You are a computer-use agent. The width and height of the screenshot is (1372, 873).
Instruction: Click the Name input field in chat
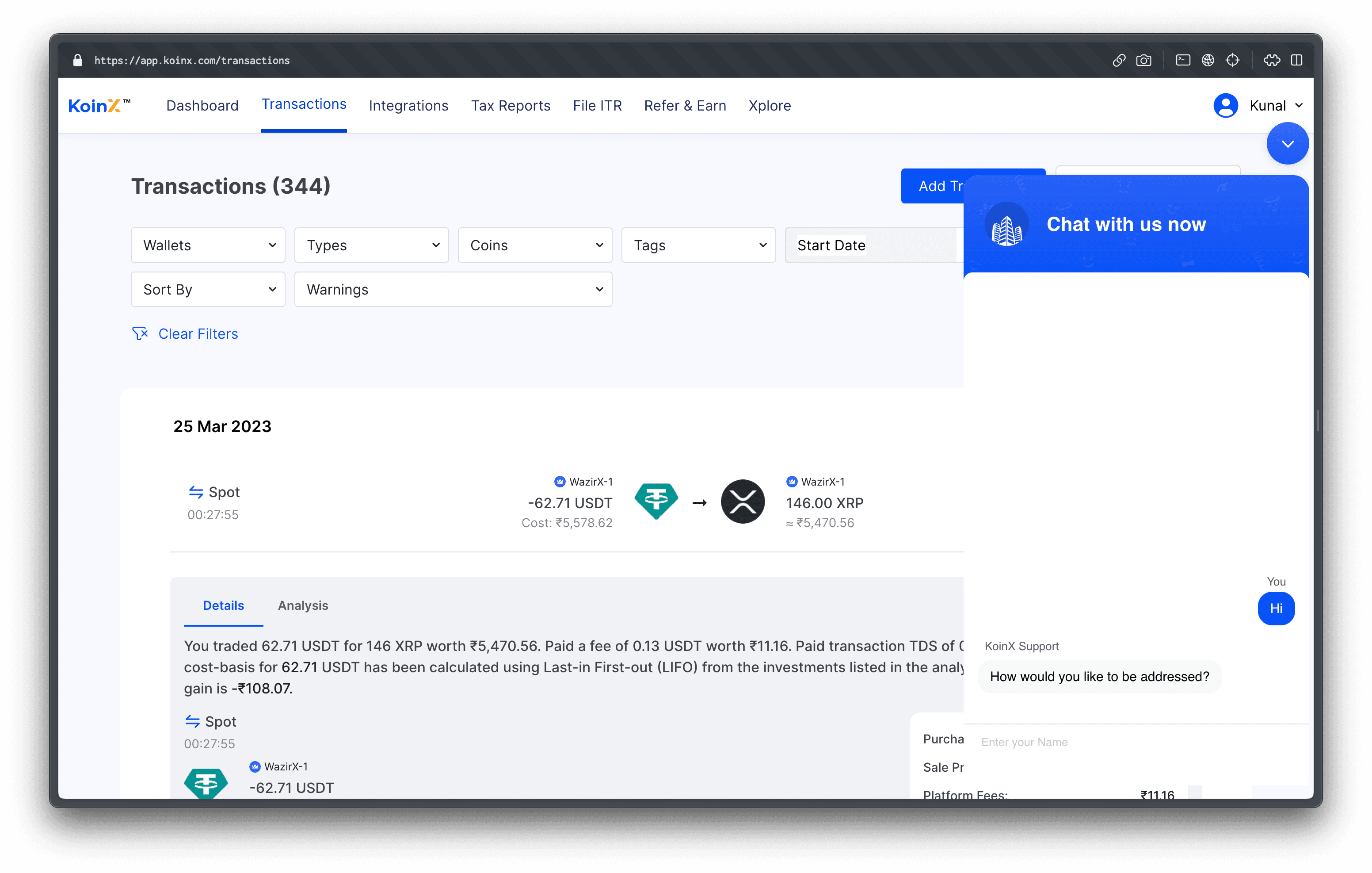point(1135,742)
